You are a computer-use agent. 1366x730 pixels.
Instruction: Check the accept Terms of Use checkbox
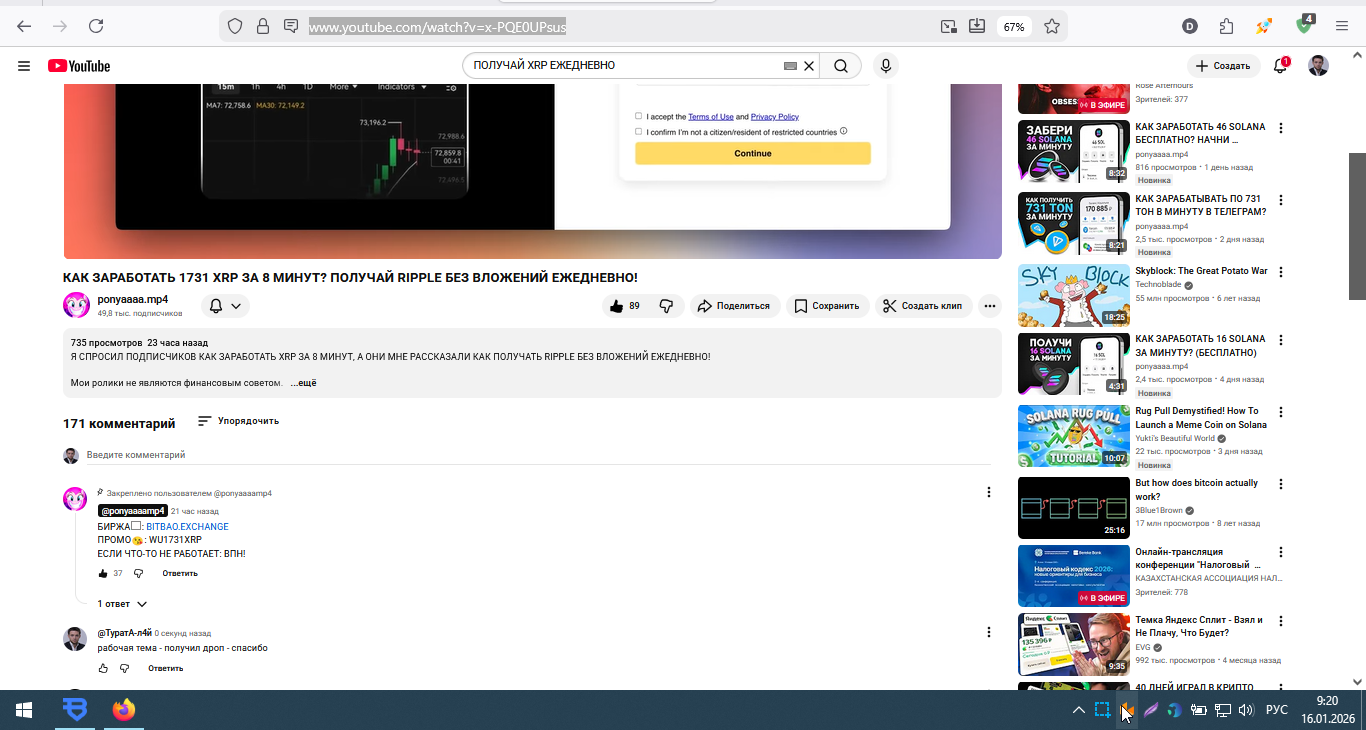point(639,116)
